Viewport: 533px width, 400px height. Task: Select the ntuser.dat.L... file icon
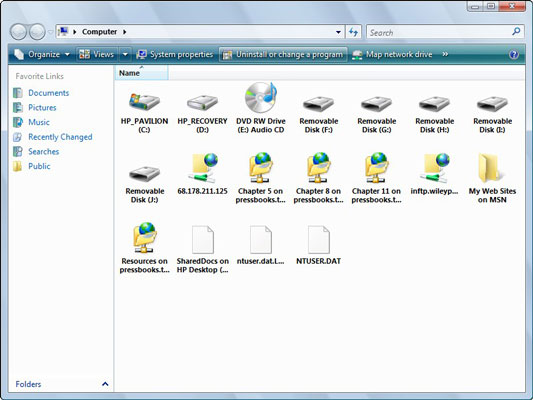point(261,240)
